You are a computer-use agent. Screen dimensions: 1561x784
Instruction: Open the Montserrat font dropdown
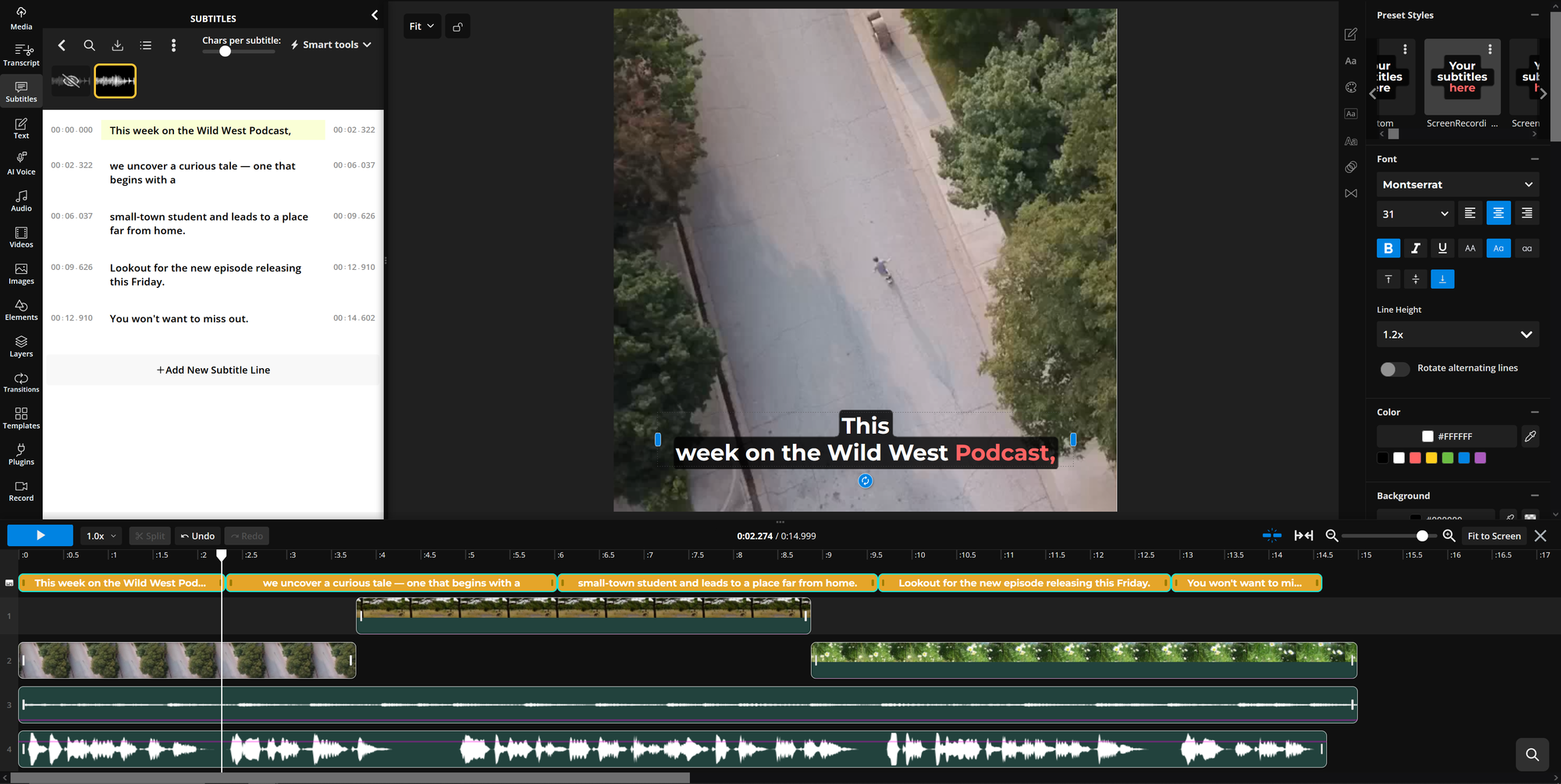(x=1457, y=184)
